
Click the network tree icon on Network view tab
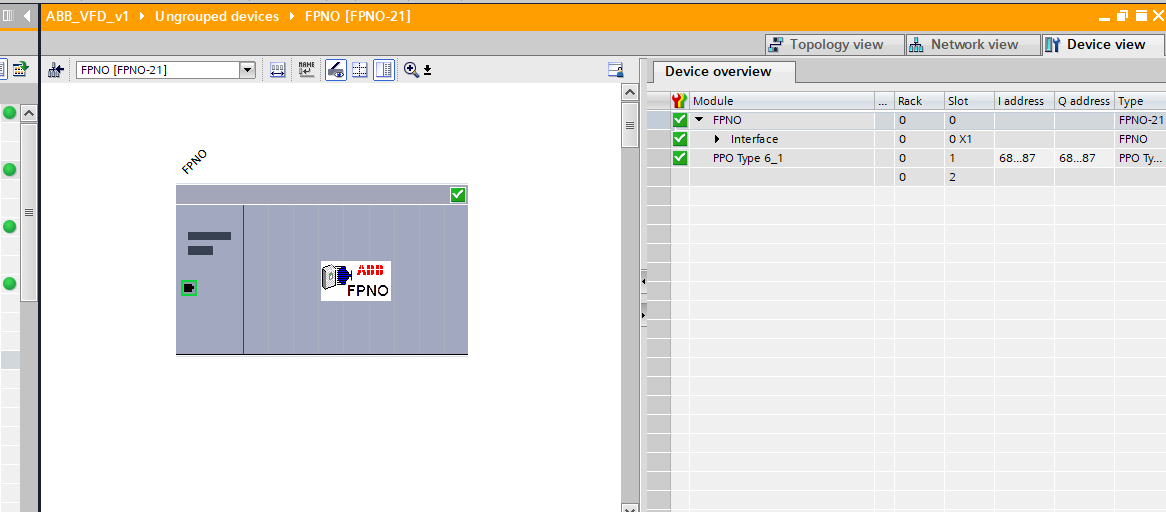tap(916, 45)
